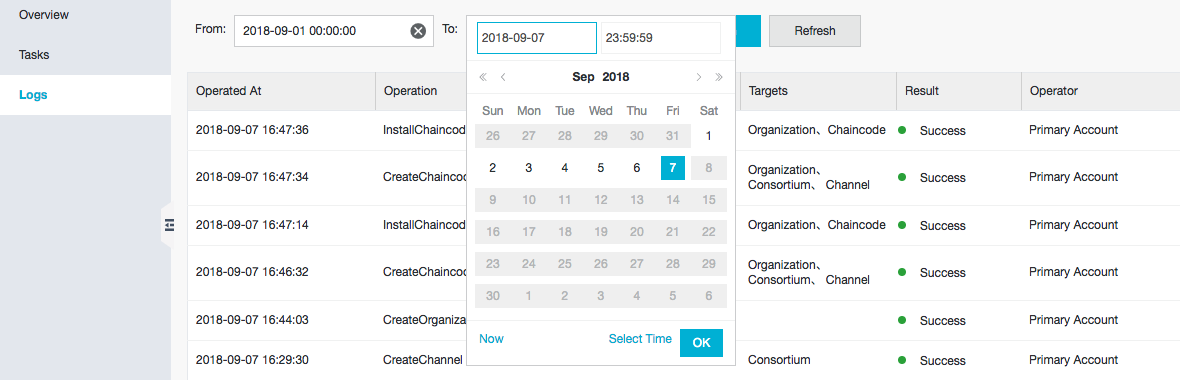This screenshot has height=380, width=1180.
Task: Click the Success status dot in first row
Action: (x=902, y=130)
